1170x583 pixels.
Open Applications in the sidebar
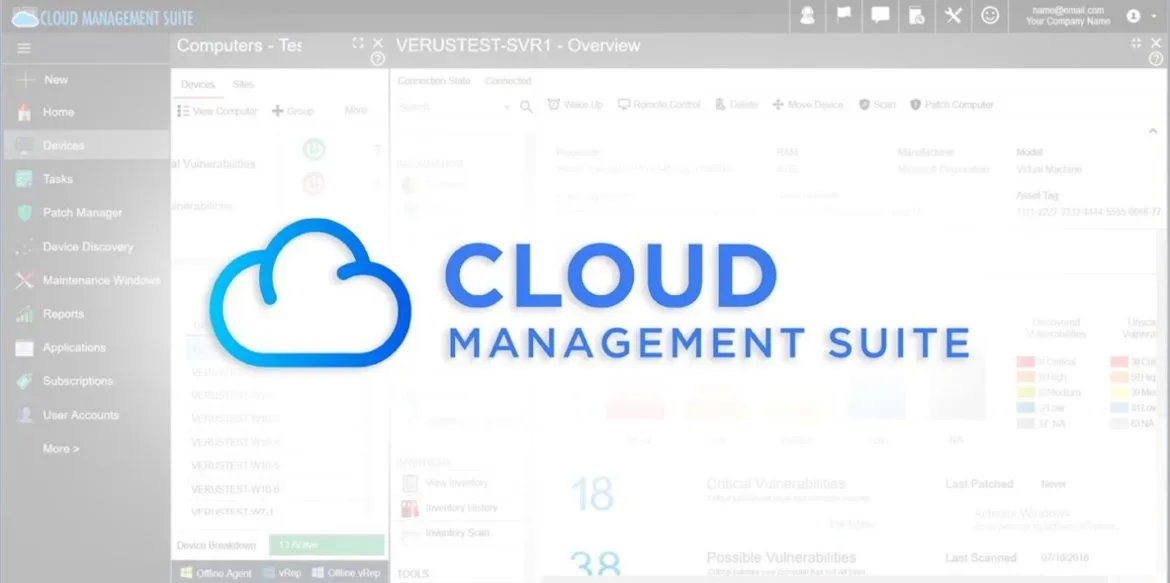pyautogui.click(x=74, y=348)
